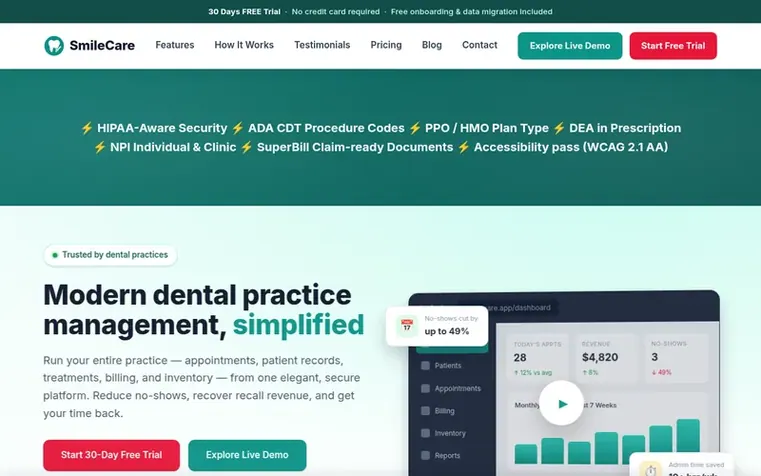Click the Patients label in dashboard preview

pos(448,365)
